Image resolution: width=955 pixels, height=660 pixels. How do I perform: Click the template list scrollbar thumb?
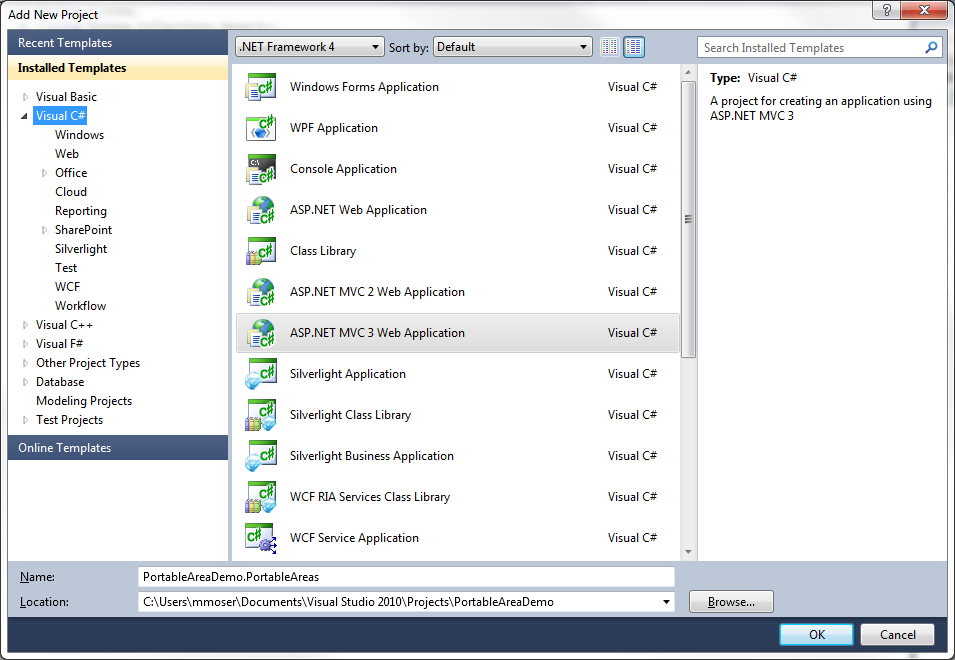688,219
